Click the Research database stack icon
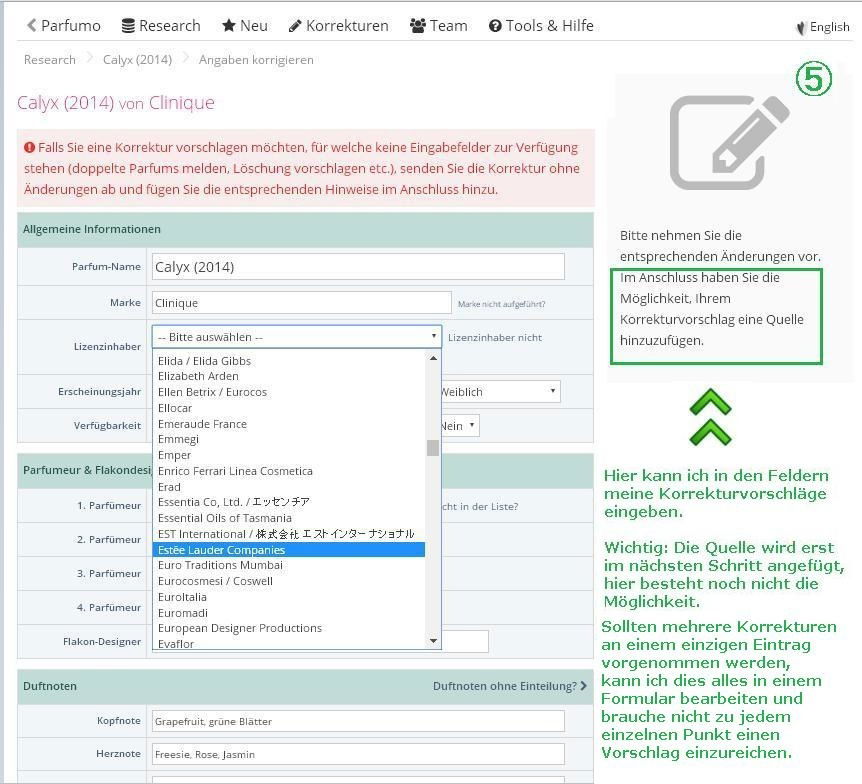 point(128,26)
